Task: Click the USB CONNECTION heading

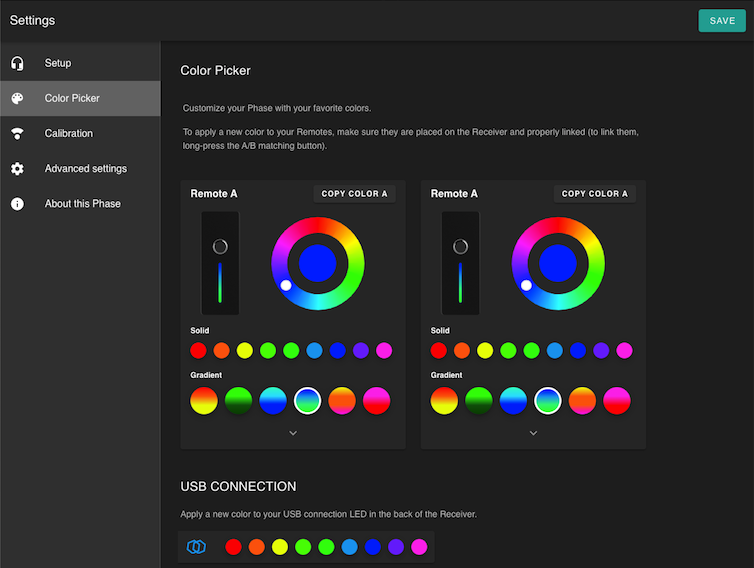Action: tap(238, 486)
